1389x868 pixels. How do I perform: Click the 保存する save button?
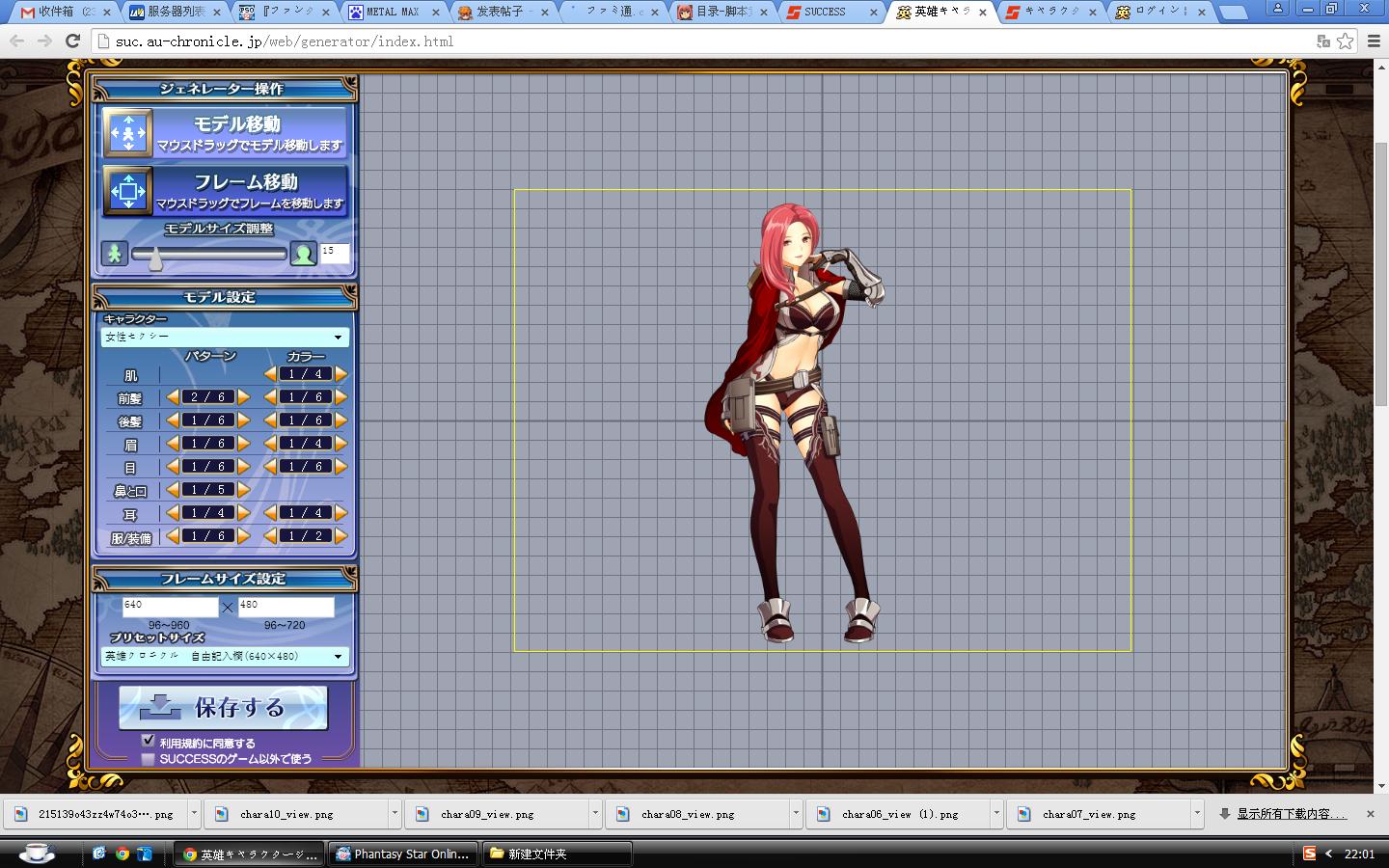pos(224,708)
